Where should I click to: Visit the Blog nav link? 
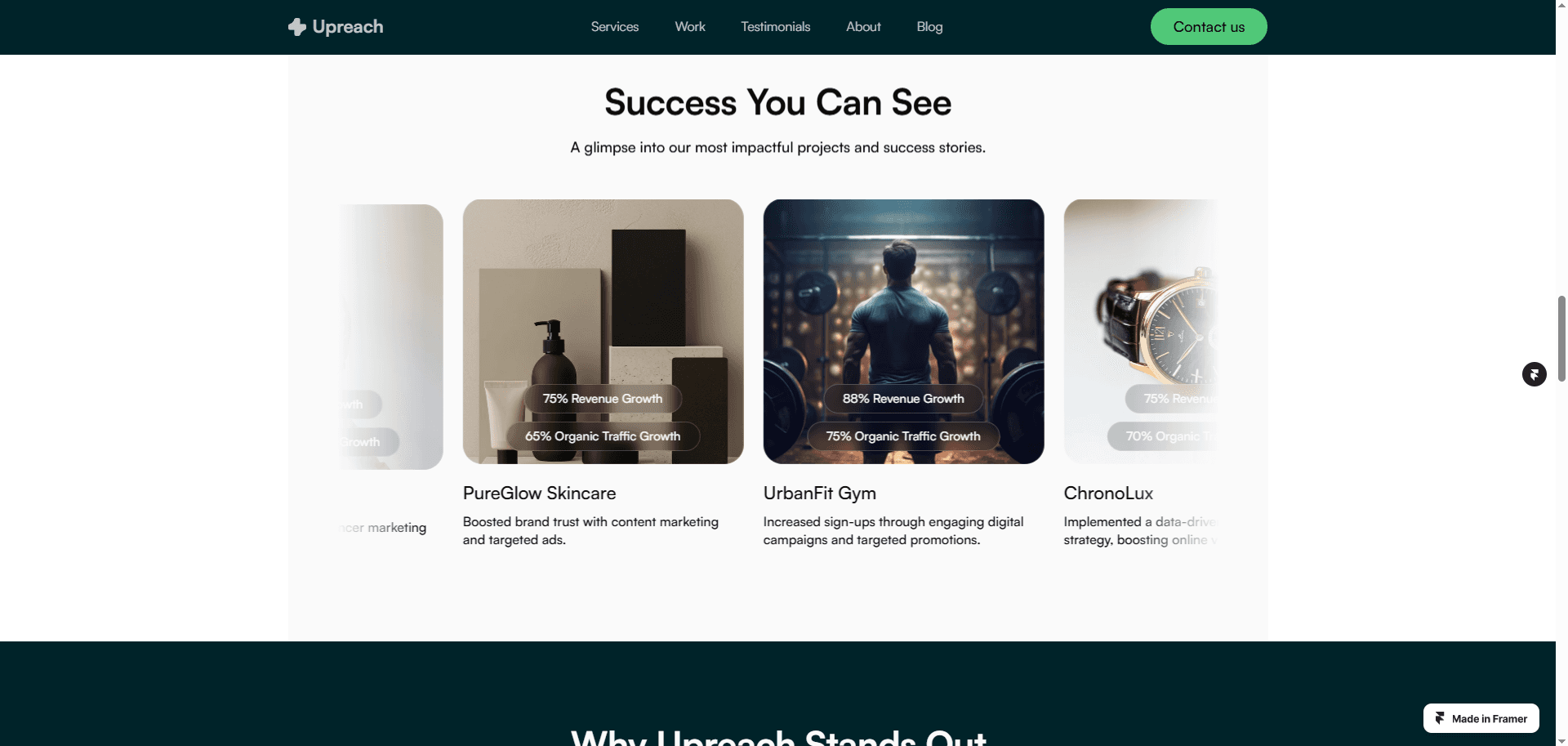pos(929,27)
